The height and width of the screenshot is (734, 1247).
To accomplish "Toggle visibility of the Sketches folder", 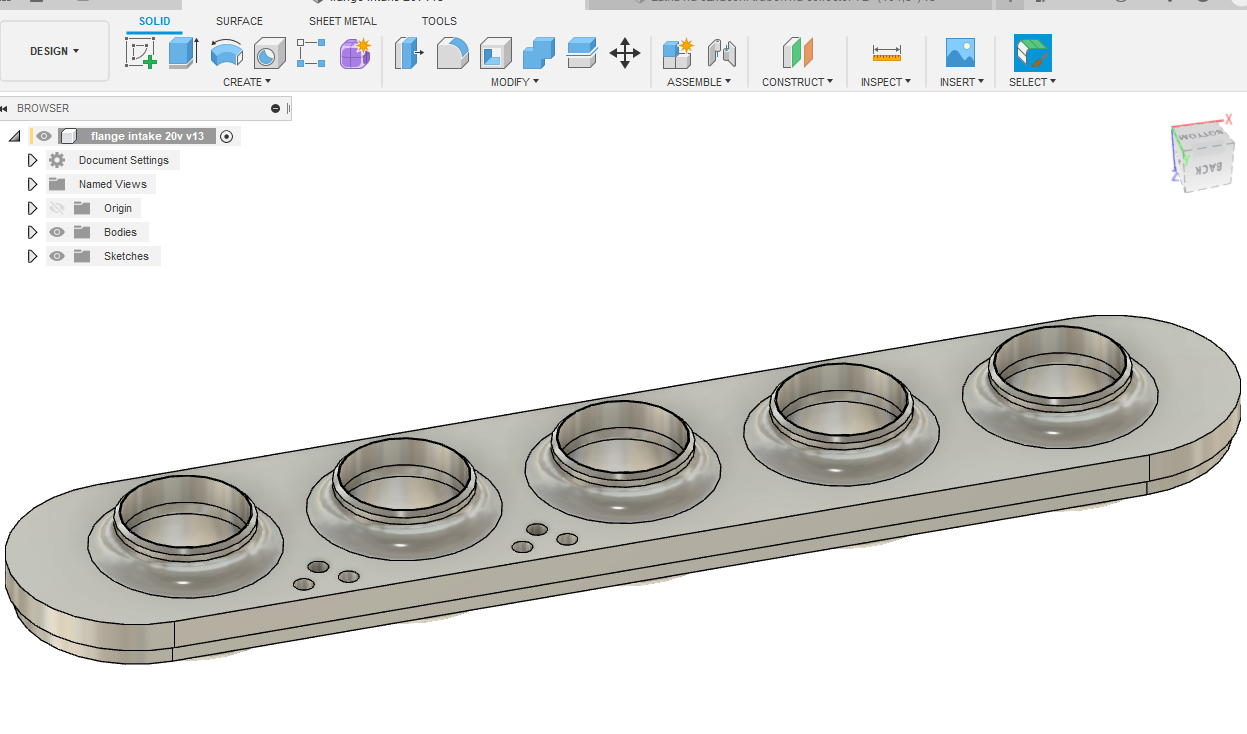I will coord(57,256).
